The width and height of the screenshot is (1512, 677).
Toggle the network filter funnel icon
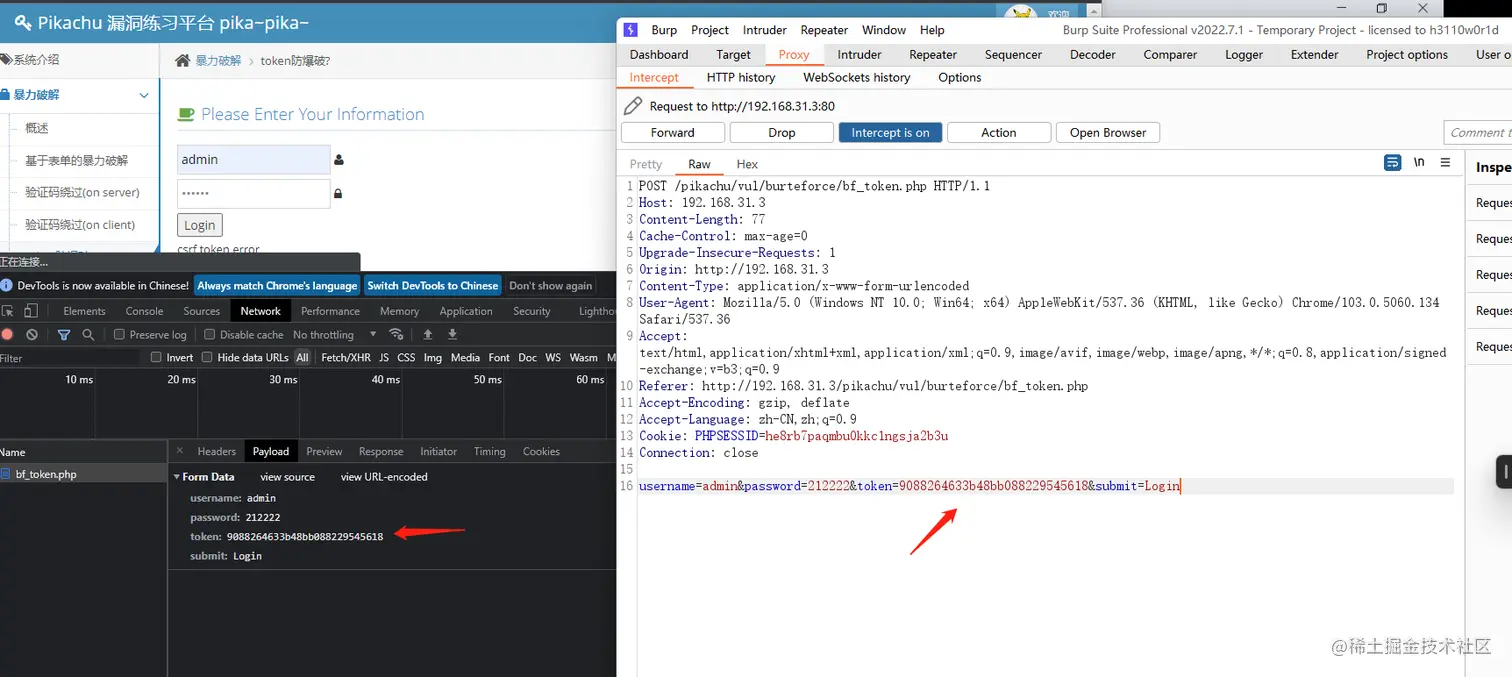(64, 334)
